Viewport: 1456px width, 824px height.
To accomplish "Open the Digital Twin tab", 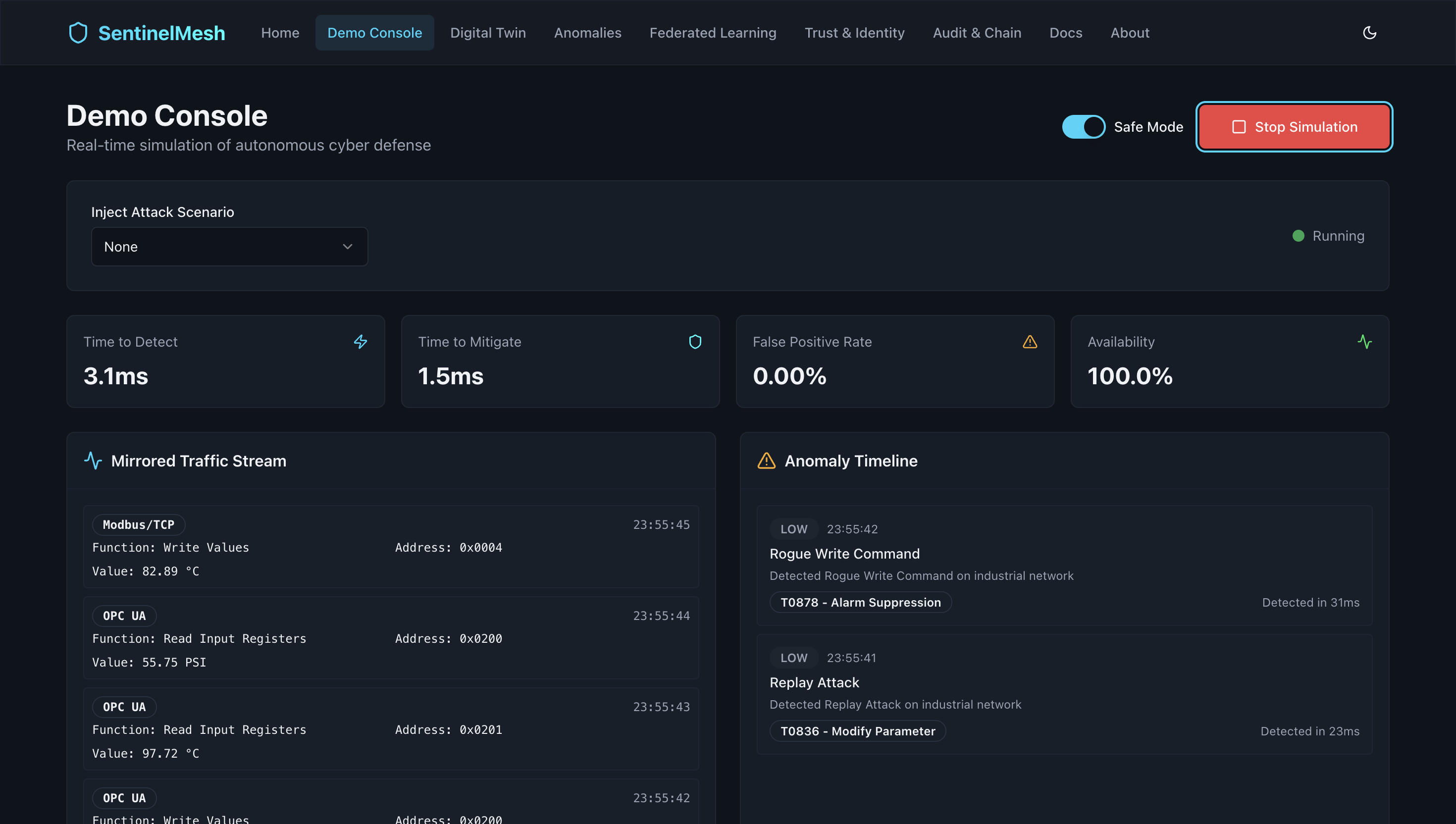I will click(x=488, y=33).
